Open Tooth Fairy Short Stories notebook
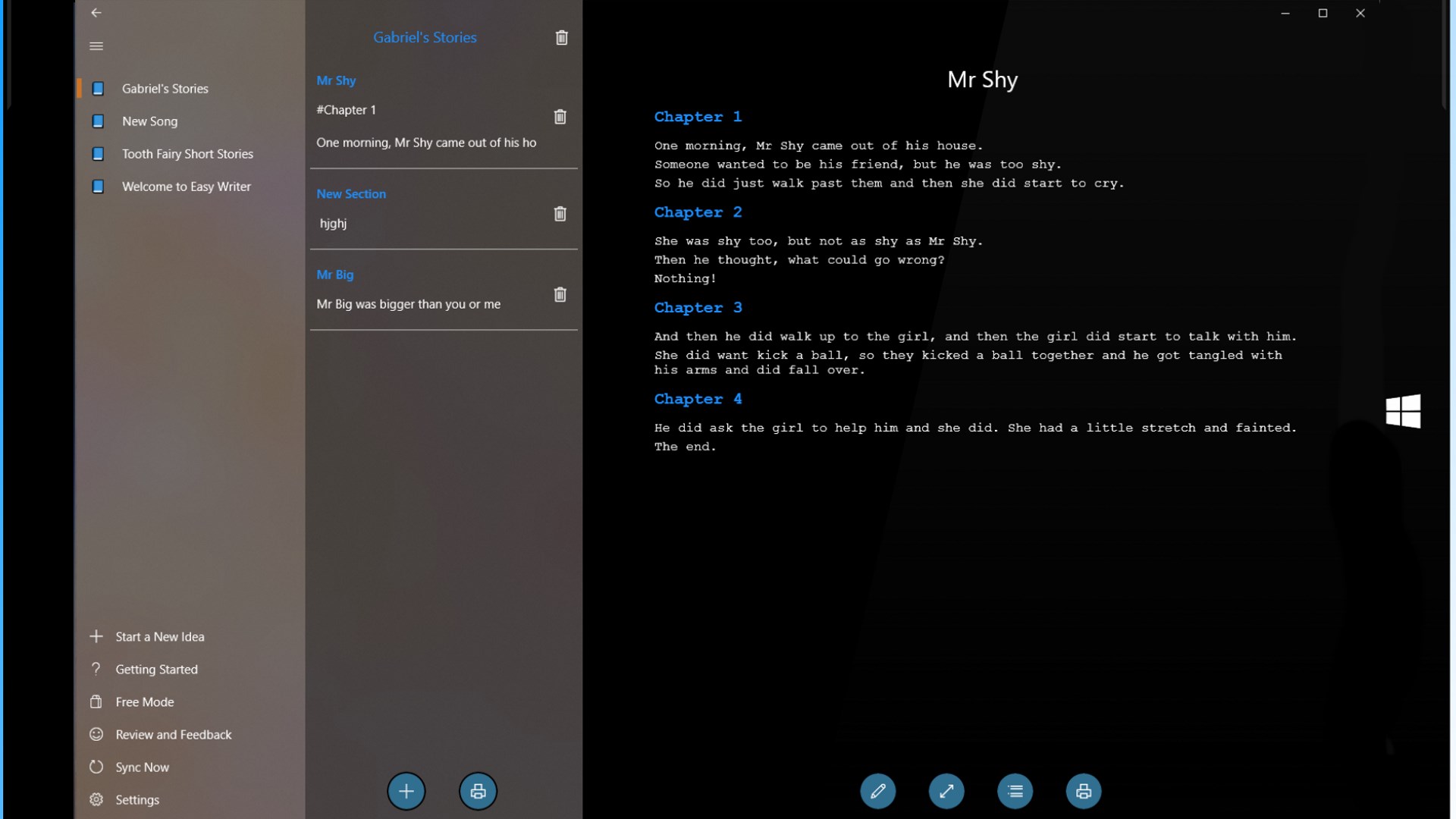 [x=187, y=154]
